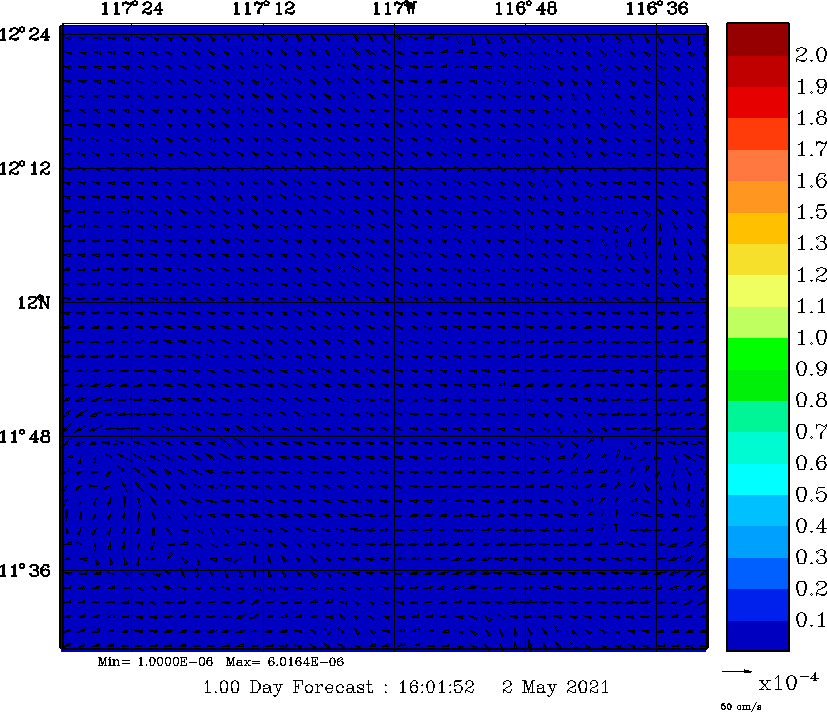Click the x10⁻⁴ scale multiplier
Screen dimensions: 827x712
click(788, 681)
